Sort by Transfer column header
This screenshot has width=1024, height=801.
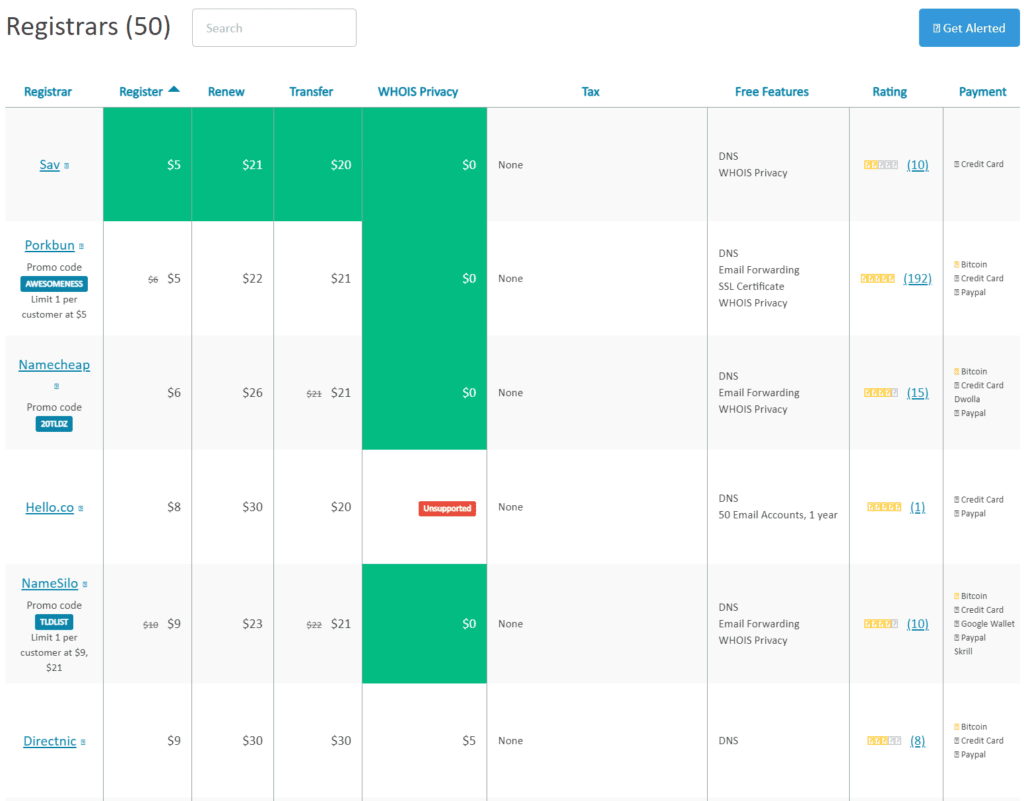coord(311,92)
